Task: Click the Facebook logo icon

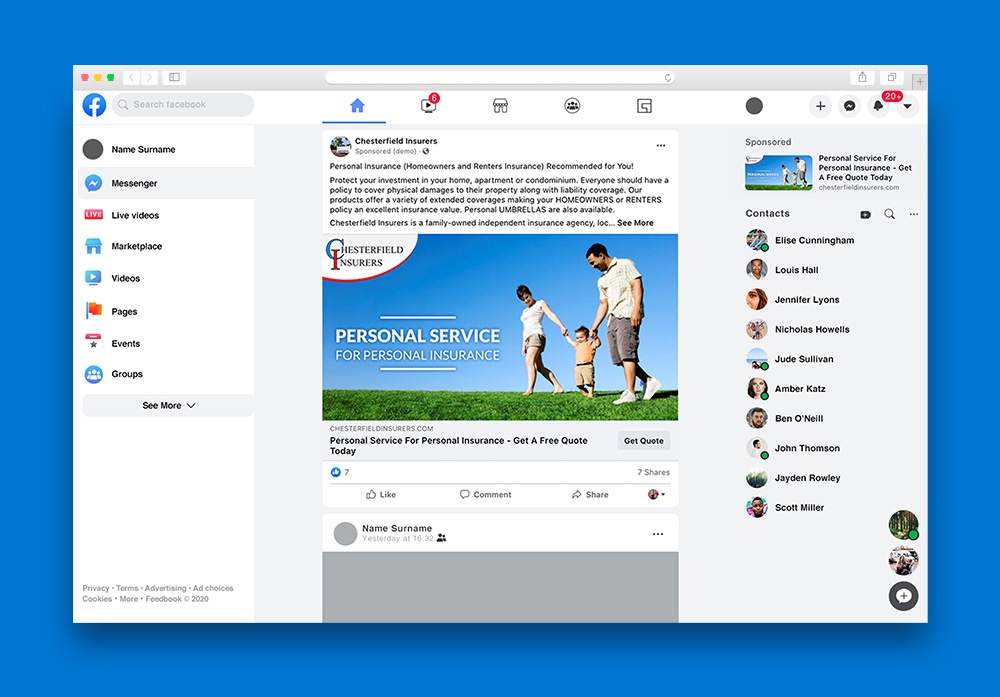Action: point(94,105)
